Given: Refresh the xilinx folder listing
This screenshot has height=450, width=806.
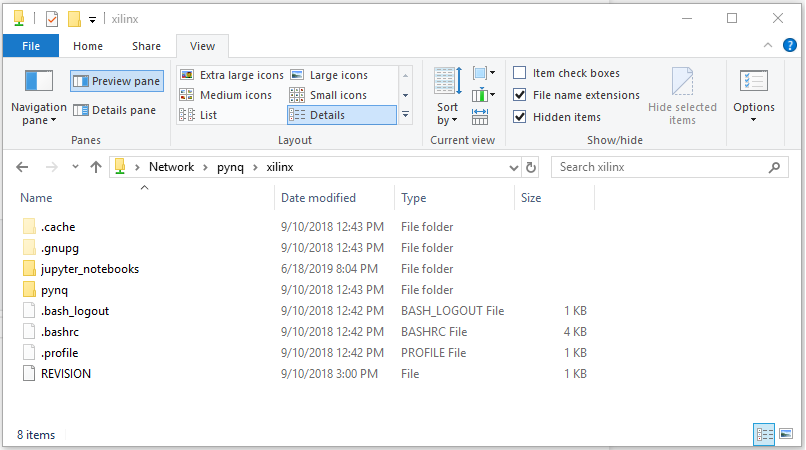Looking at the screenshot, I should point(531,167).
